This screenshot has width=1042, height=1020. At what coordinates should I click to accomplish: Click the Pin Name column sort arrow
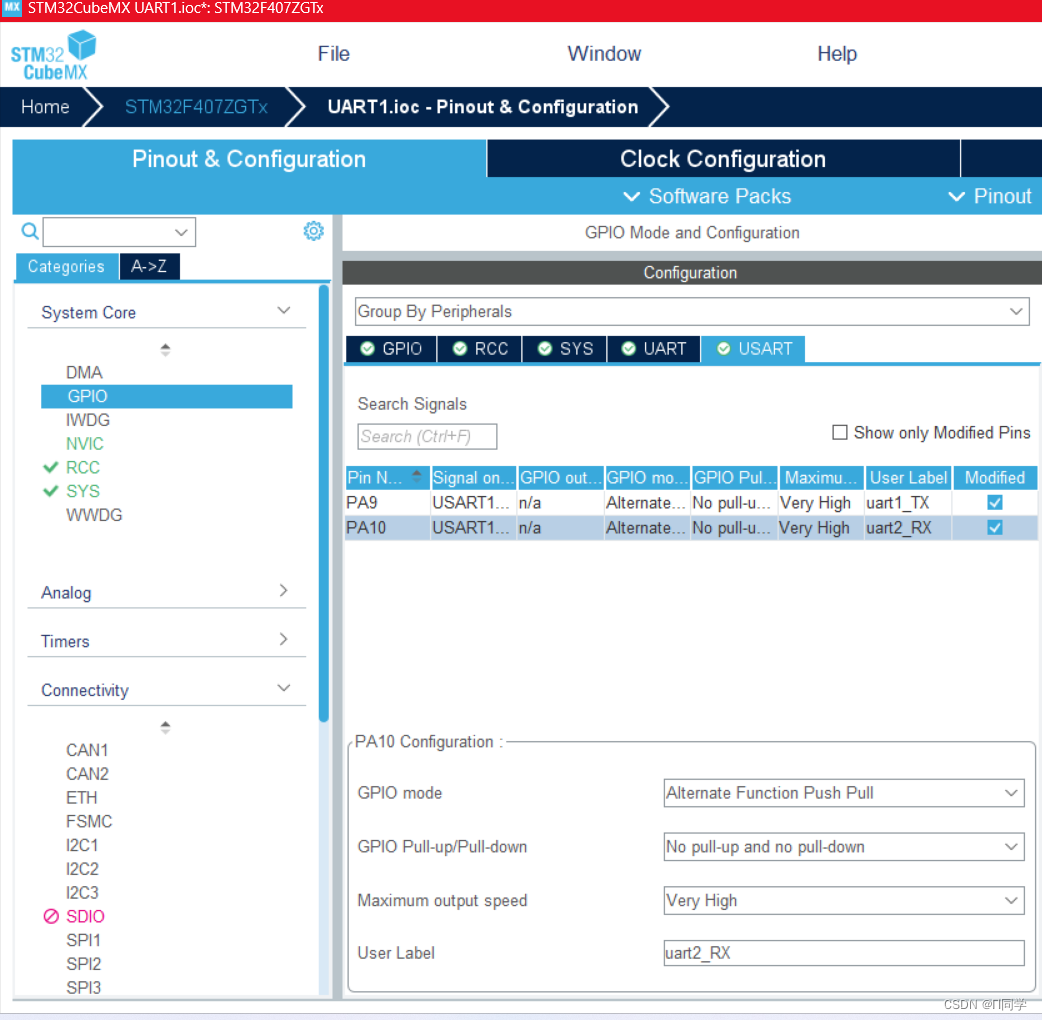(417, 476)
